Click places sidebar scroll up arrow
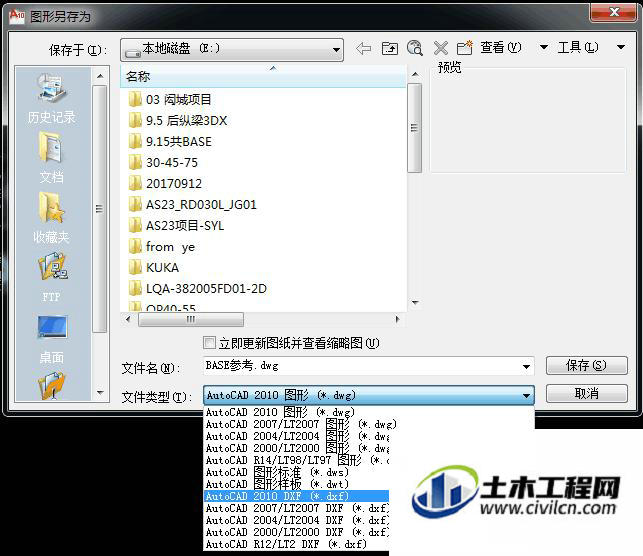The height and width of the screenshot is (556, 643). tap(100, 76)
